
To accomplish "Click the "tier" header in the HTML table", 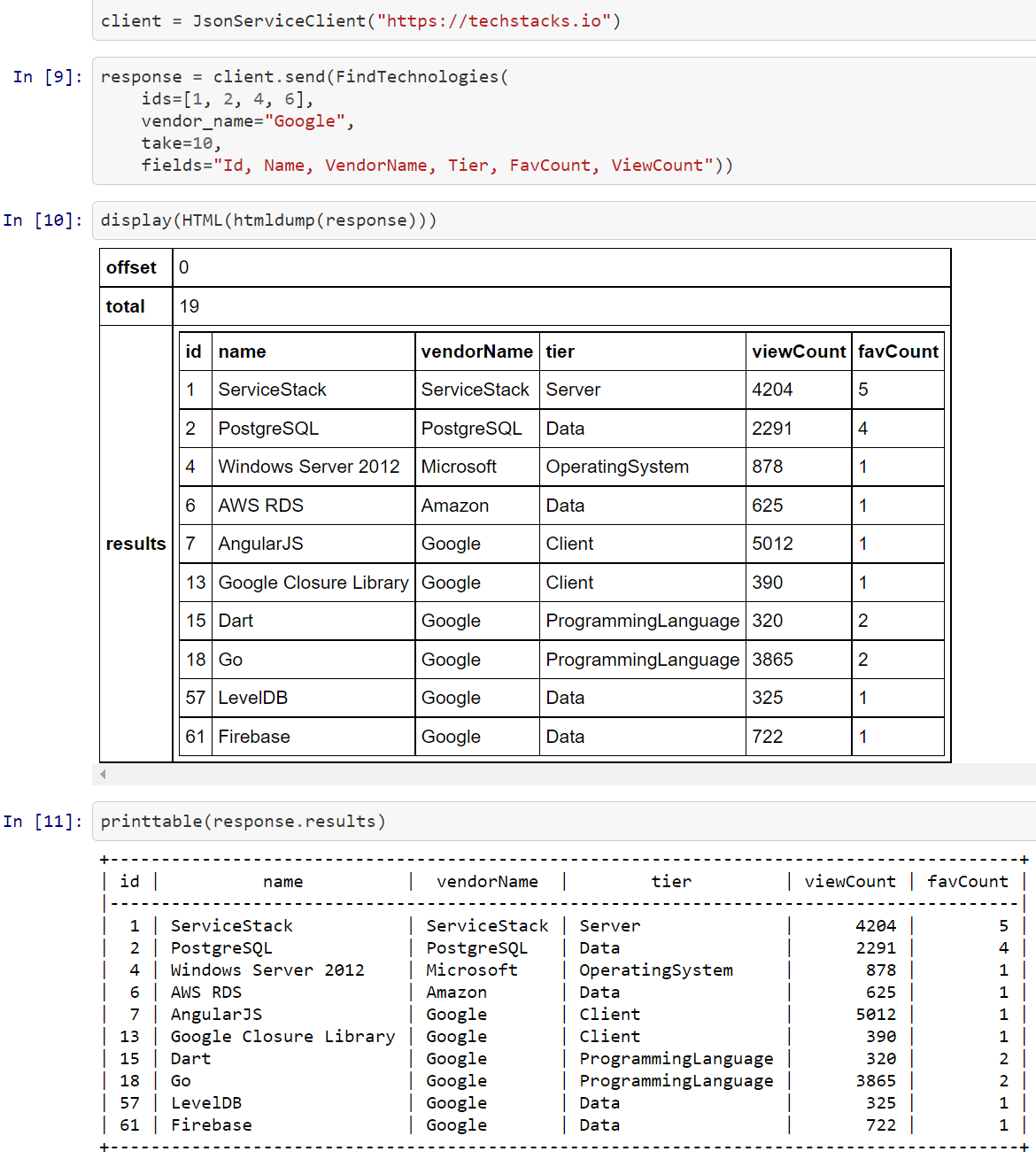I will 561,352.
